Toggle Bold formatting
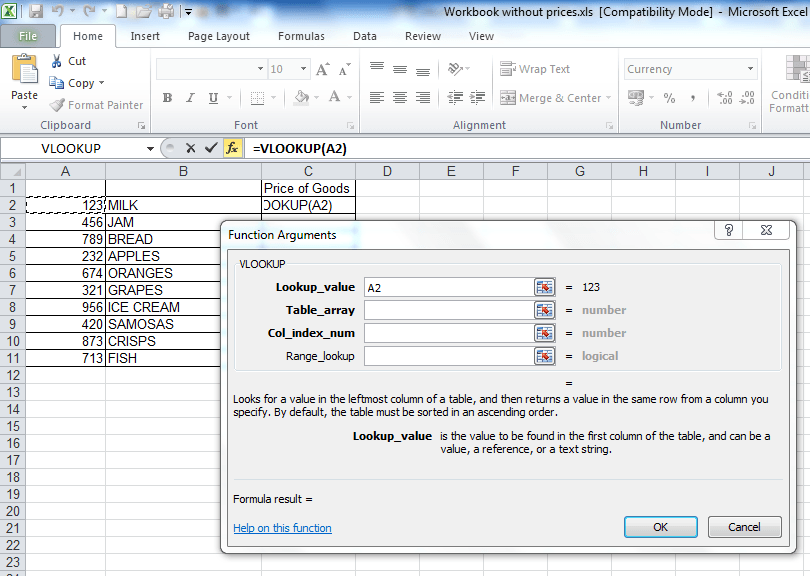This screenshot has height=576, width=810. [167, 98]
